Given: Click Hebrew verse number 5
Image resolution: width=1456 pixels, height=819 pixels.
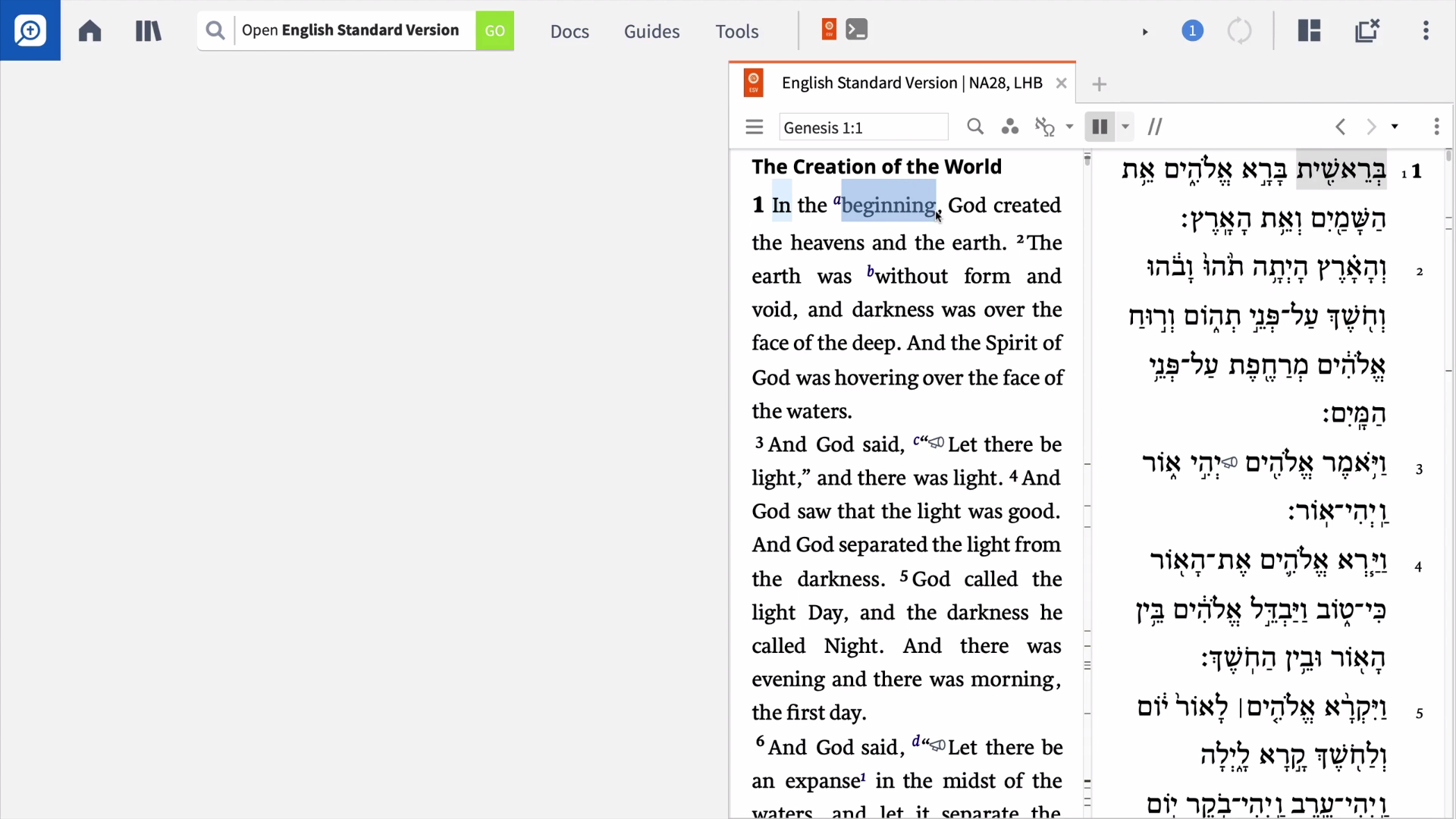Looking at the screenshot, I should 1419,713.
